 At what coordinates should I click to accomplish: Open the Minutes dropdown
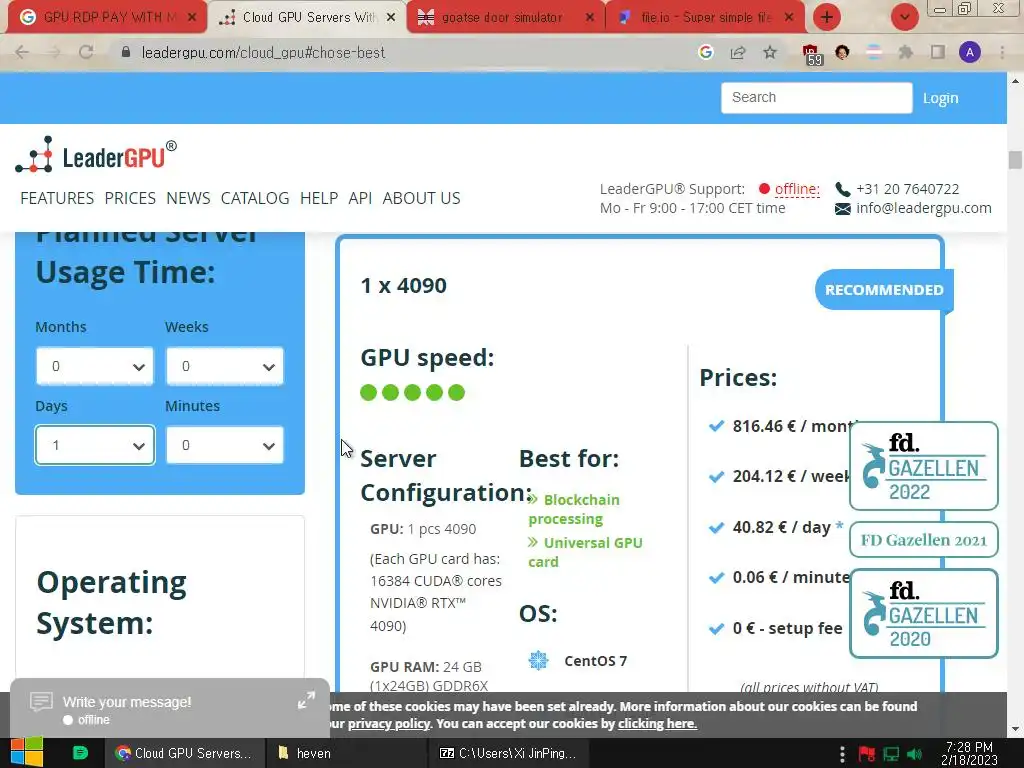coord(225,445)
